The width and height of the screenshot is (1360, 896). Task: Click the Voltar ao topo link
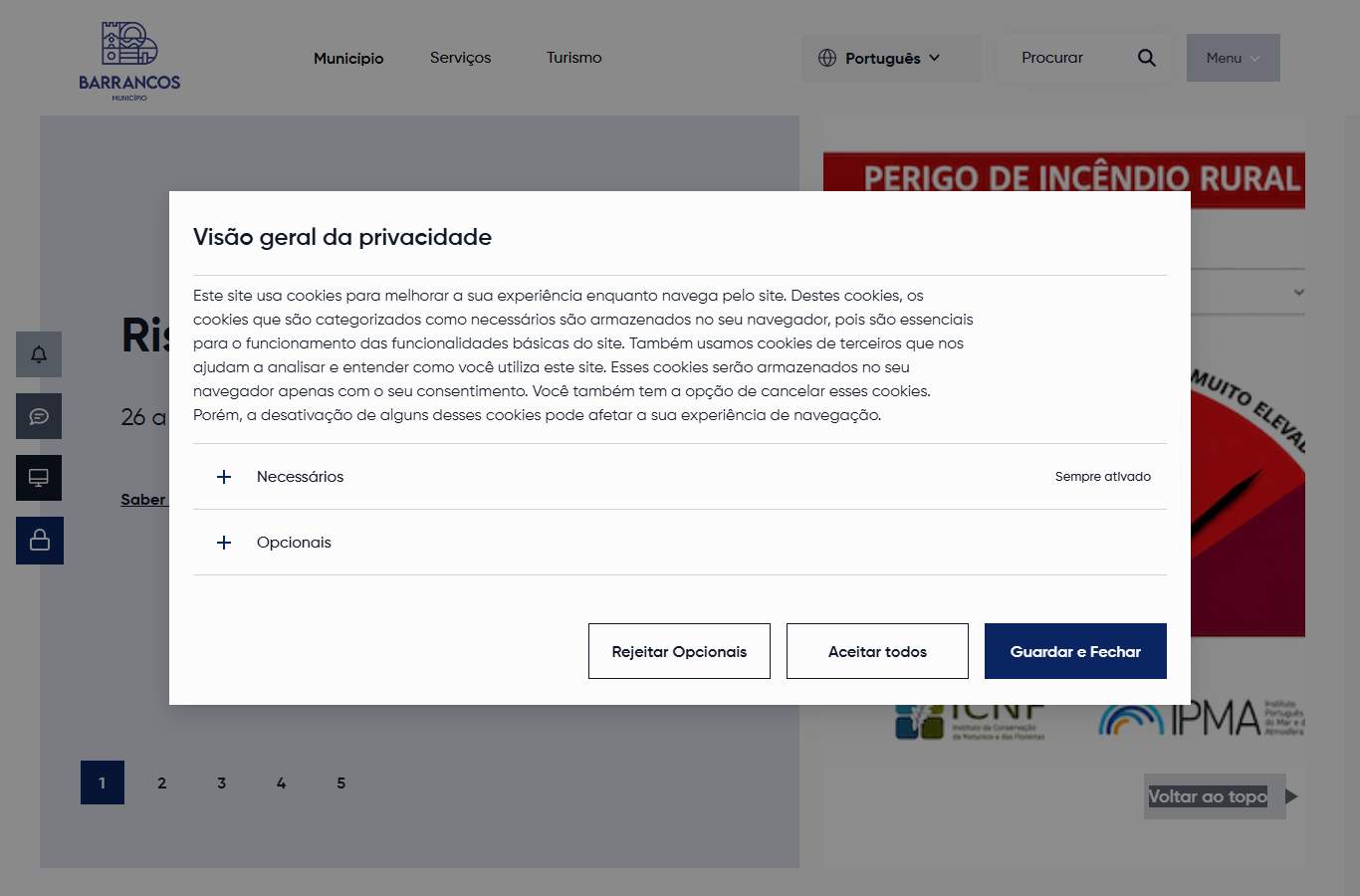(x=1208, y=796)
